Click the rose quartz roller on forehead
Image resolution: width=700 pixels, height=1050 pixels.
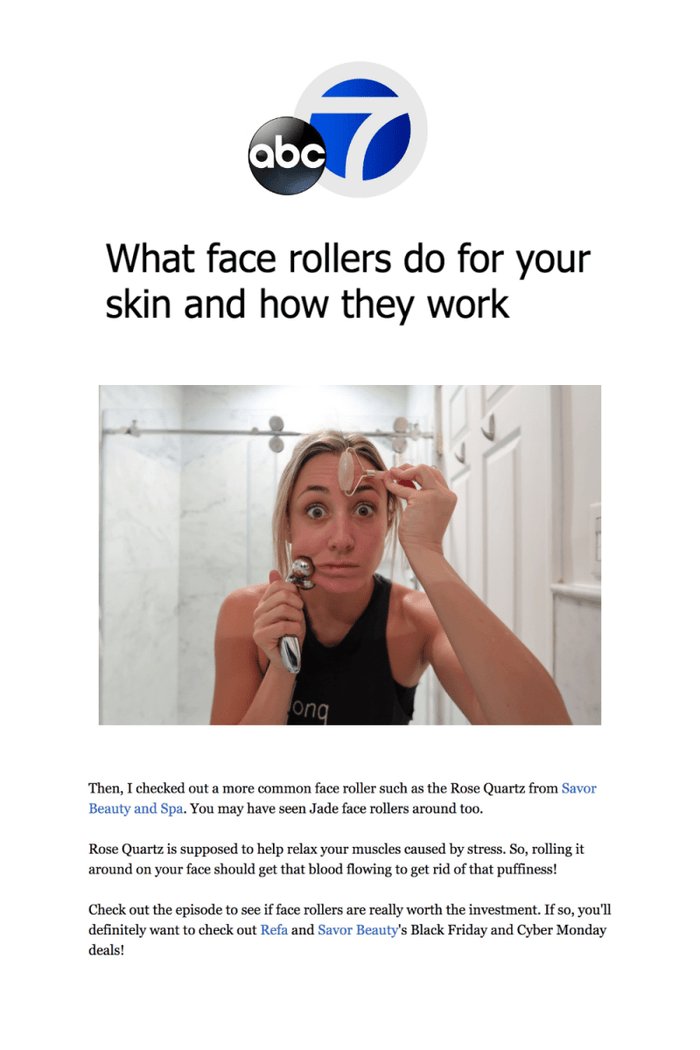[x=355, y=472]
